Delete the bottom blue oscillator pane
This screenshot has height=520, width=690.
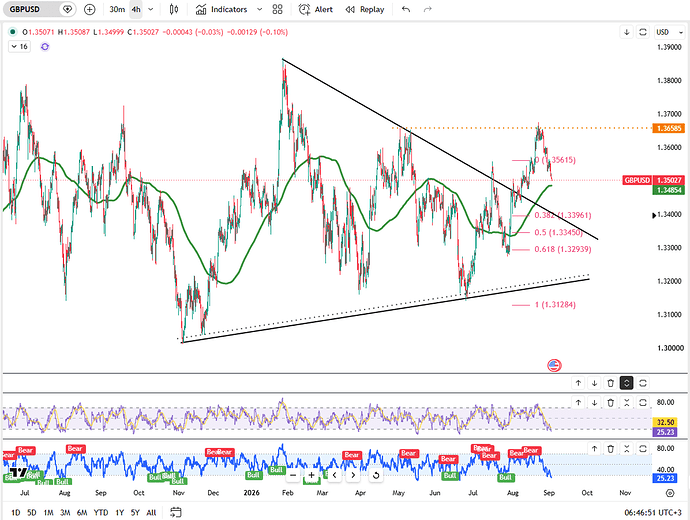[610, 448]
